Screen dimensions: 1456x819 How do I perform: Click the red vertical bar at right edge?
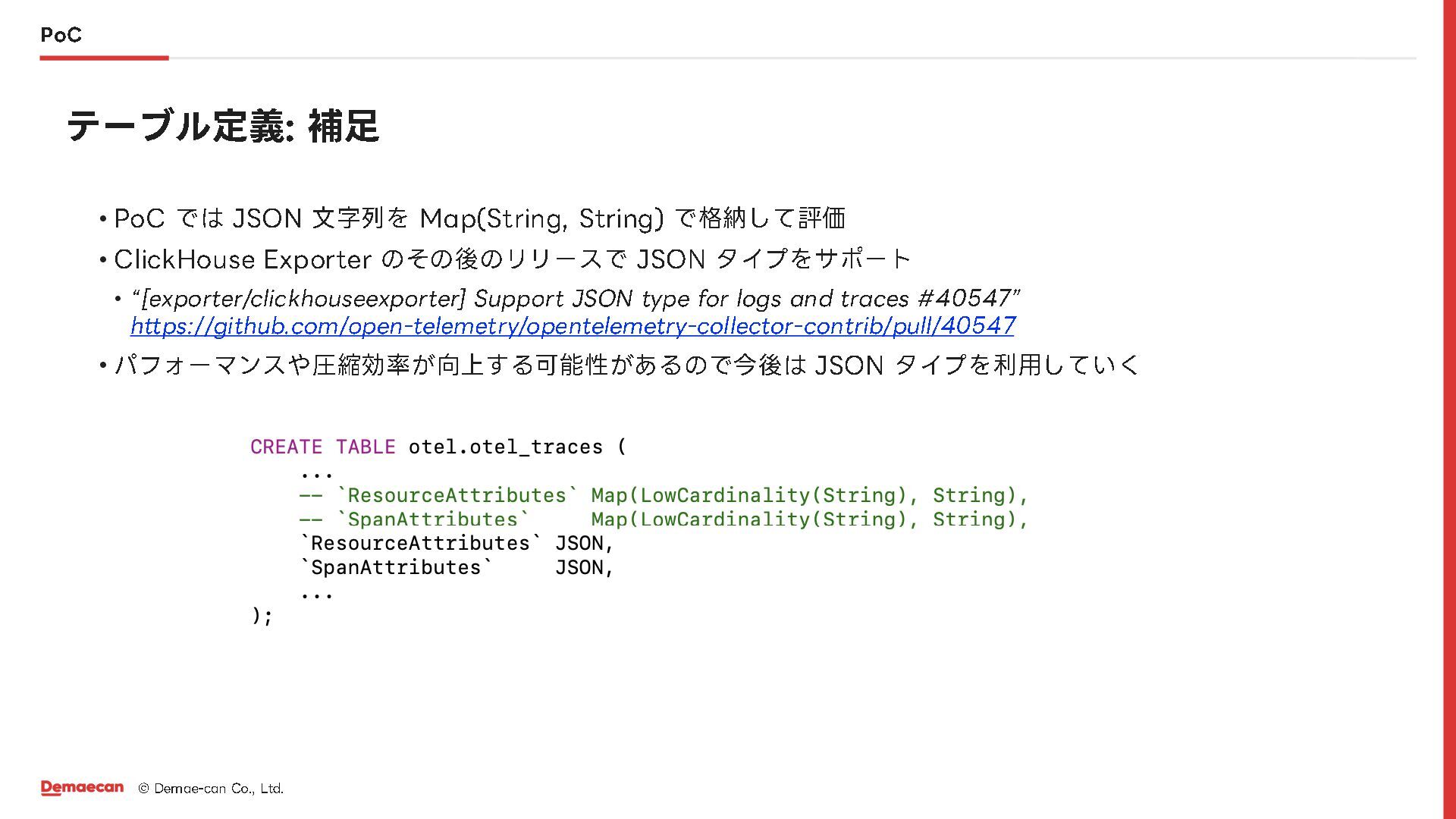(x=1448, y=409)
